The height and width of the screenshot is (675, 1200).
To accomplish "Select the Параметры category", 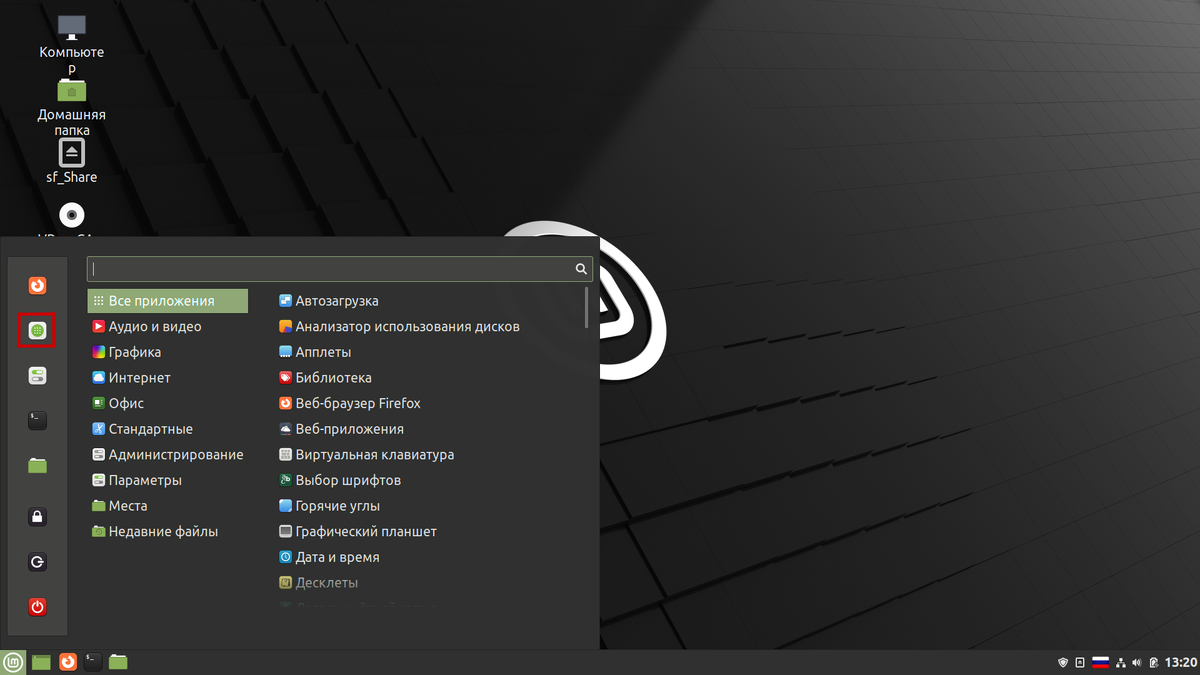I will (x=168, y=480).
